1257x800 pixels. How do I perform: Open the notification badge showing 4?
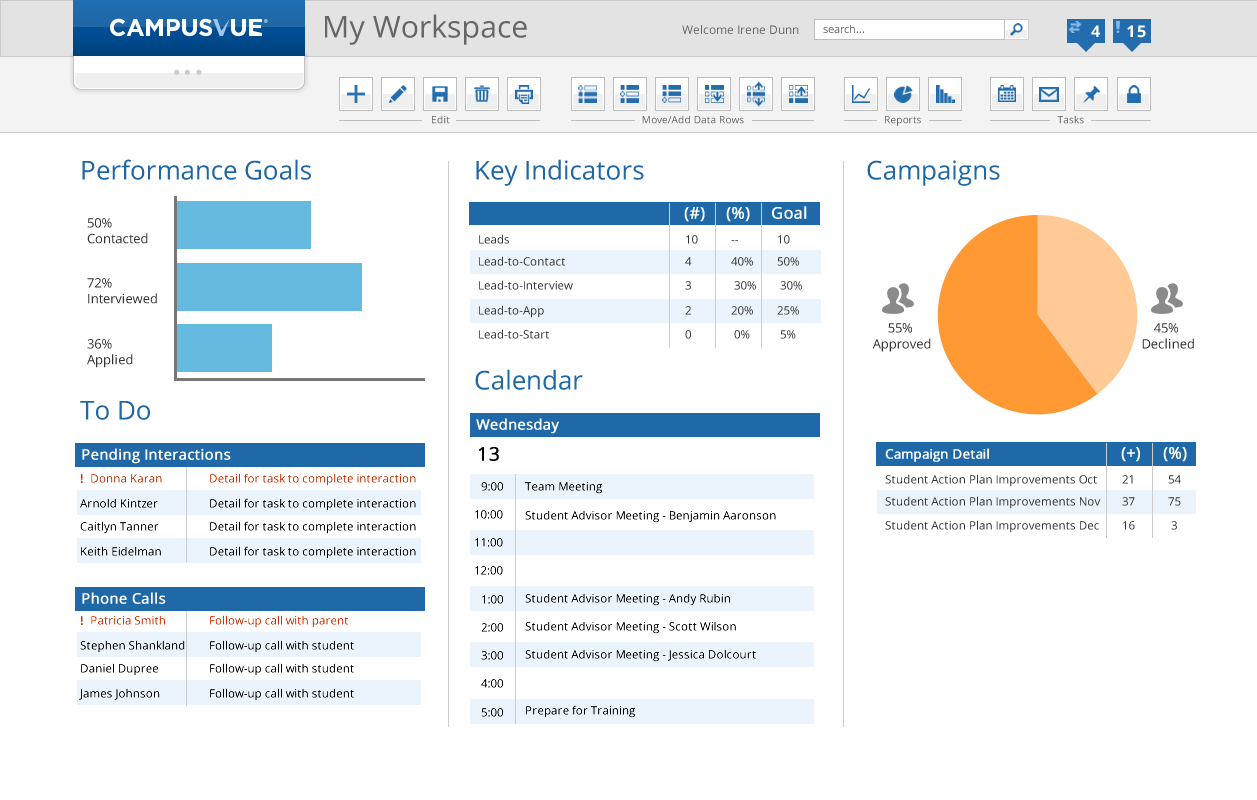pyautogui.click(x=1086, y=32)
